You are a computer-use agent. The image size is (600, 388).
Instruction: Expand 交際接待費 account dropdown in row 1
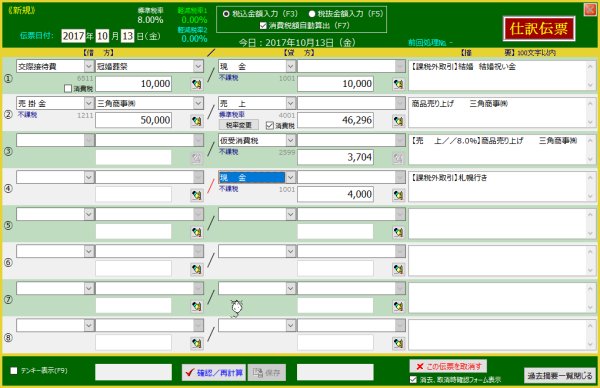88,66
